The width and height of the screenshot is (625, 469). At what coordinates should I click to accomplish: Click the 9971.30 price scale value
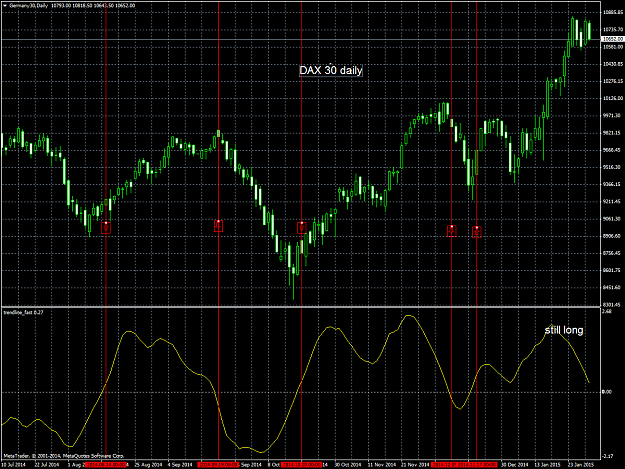tap(612, 116)
